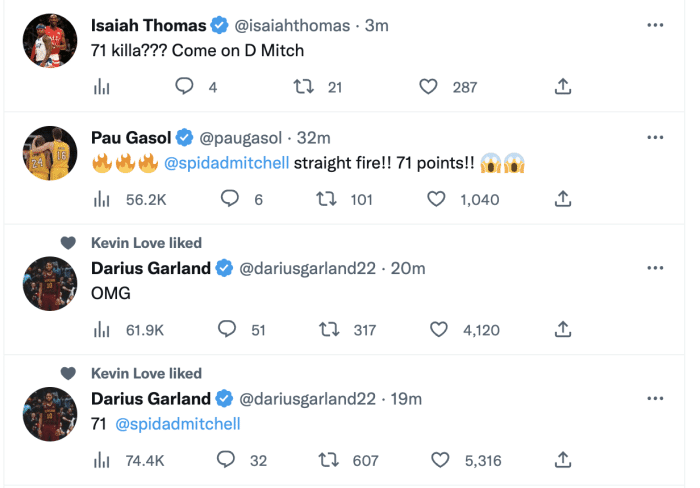Like the tweet with 5,316 likes
The width and height of the screenshot is (700, 488).
440,460
